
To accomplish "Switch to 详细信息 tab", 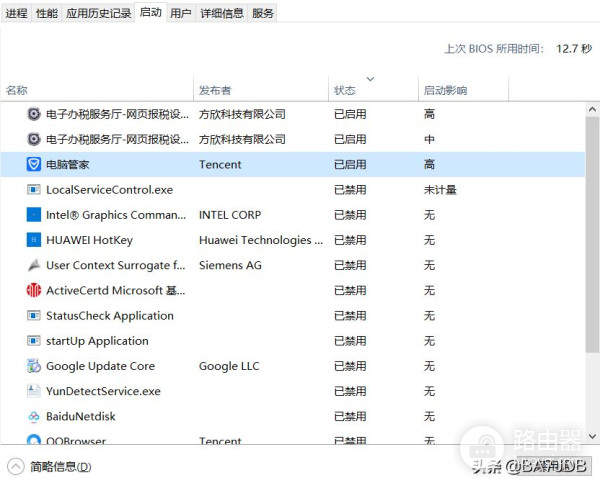I will point(222,13).
